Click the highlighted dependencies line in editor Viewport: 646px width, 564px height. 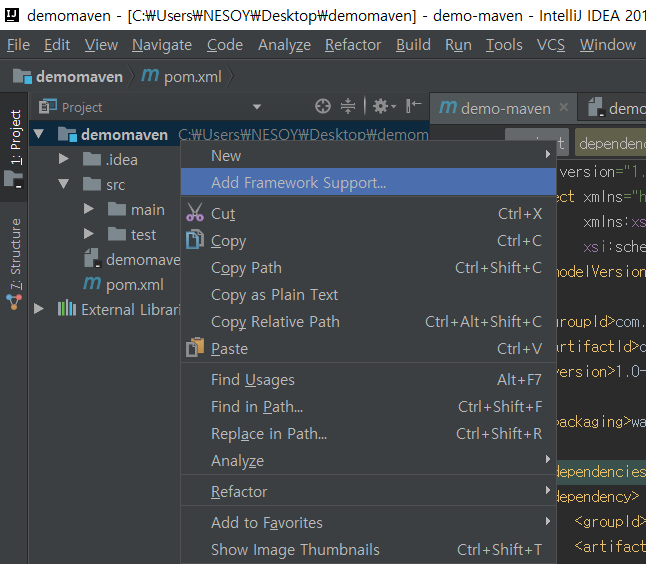601,471
